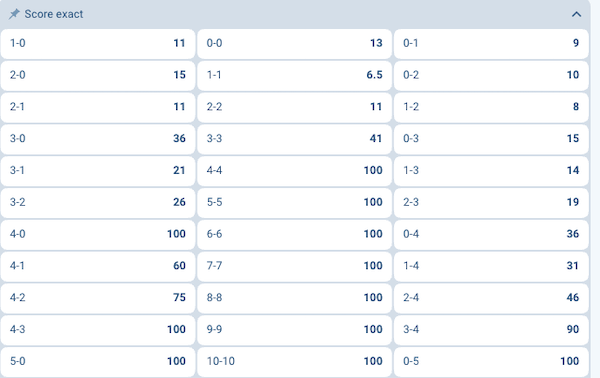Select 0-0 draw at odds 13
This screenshot has width=600, height=378.
[294, 43]
